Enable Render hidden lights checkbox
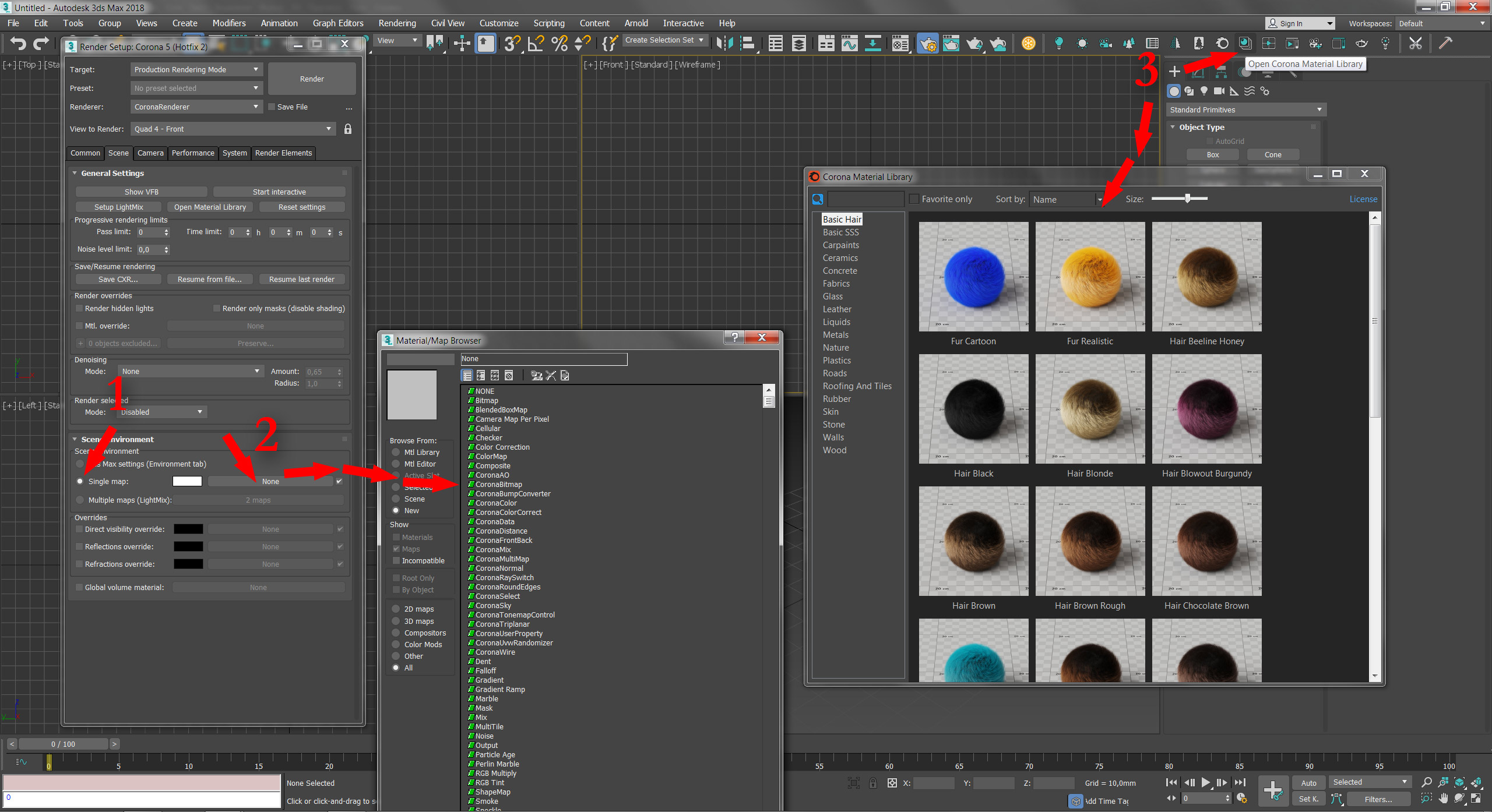 coord(79,308)
